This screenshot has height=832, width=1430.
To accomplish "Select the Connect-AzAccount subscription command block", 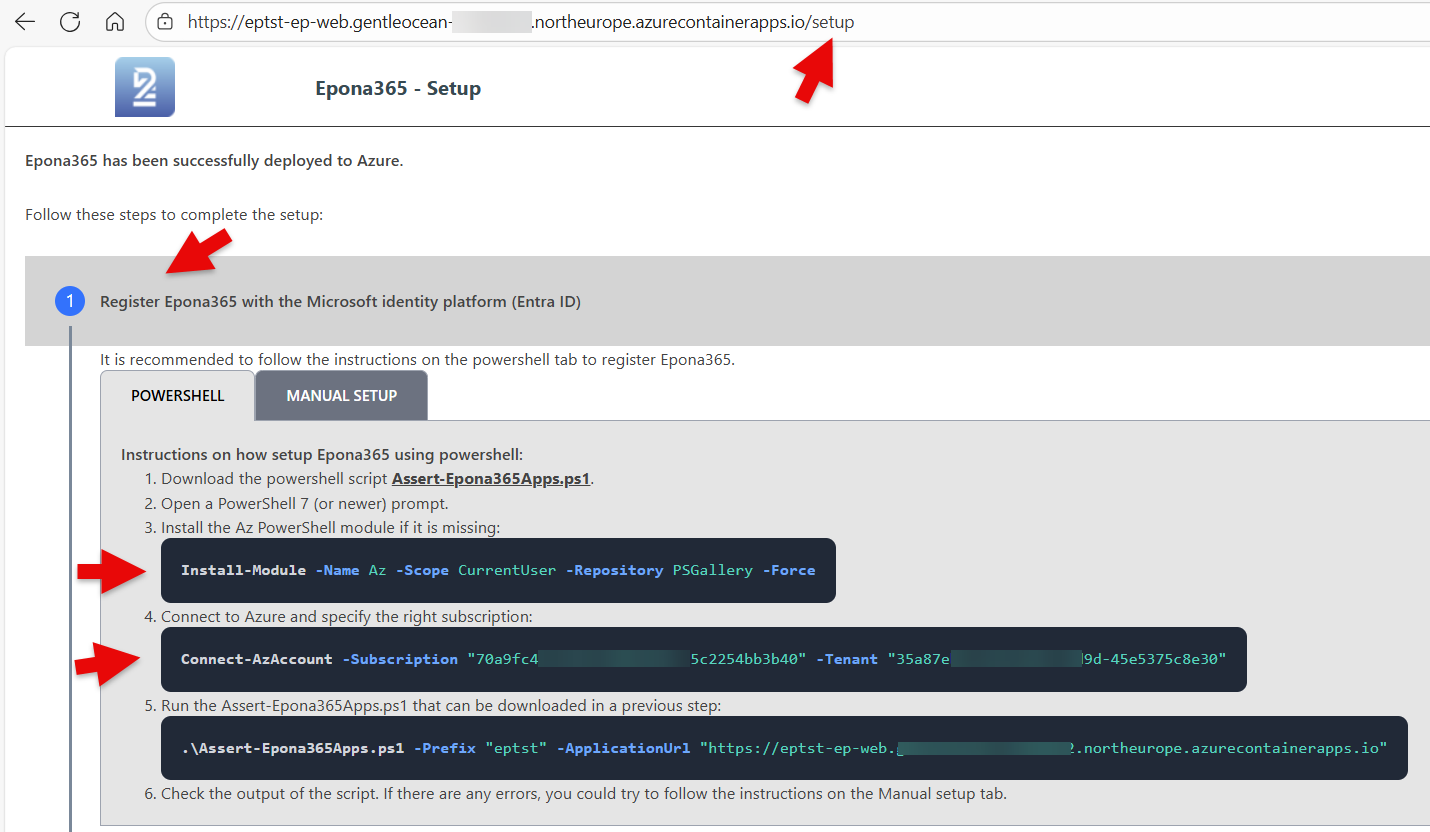I will click(x=703, y=659).
